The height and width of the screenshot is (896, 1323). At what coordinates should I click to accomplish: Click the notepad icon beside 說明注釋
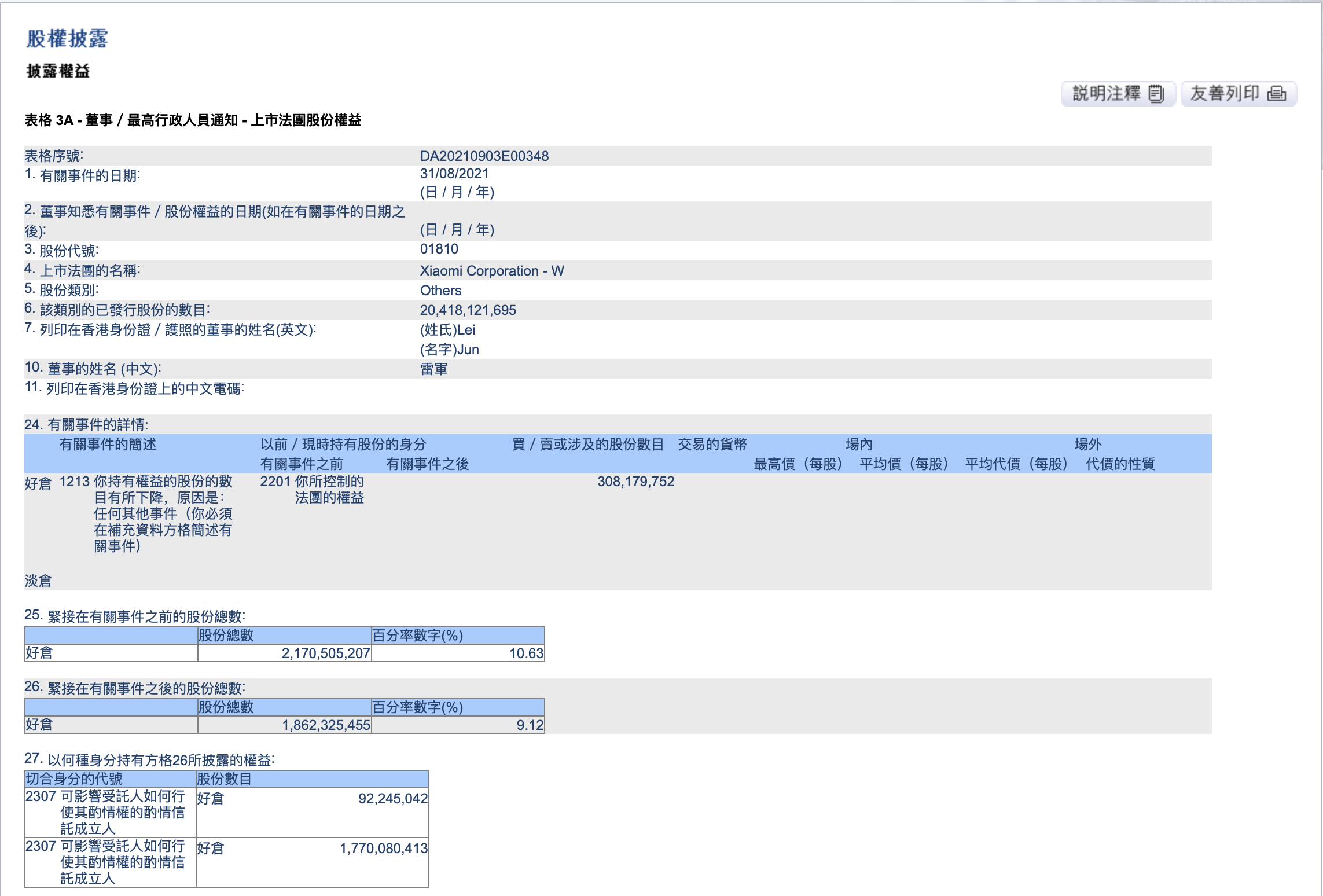click(x=1156, y=94)
